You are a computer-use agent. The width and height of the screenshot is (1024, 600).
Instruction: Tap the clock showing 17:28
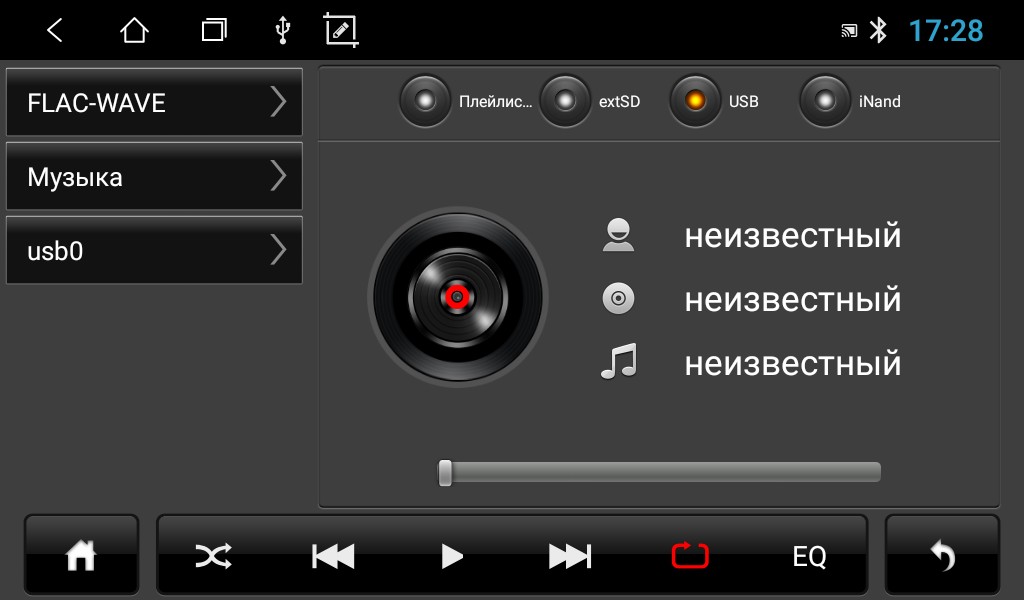tap(946, 30)
